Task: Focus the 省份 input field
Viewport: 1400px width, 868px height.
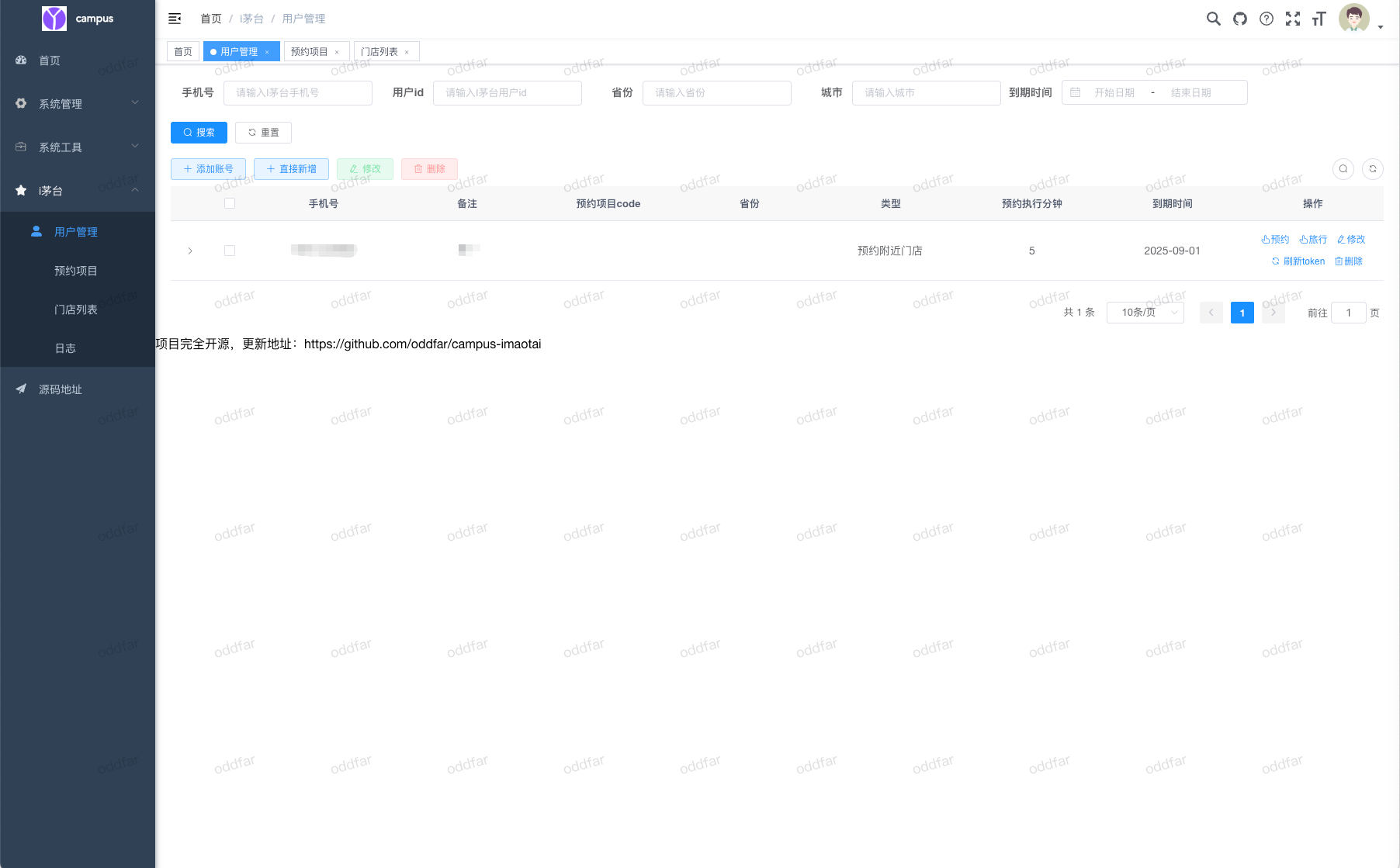Action: click(717, 92)
